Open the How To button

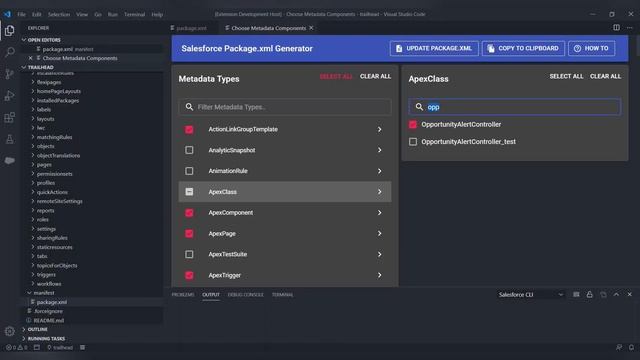tap(591, 48)
